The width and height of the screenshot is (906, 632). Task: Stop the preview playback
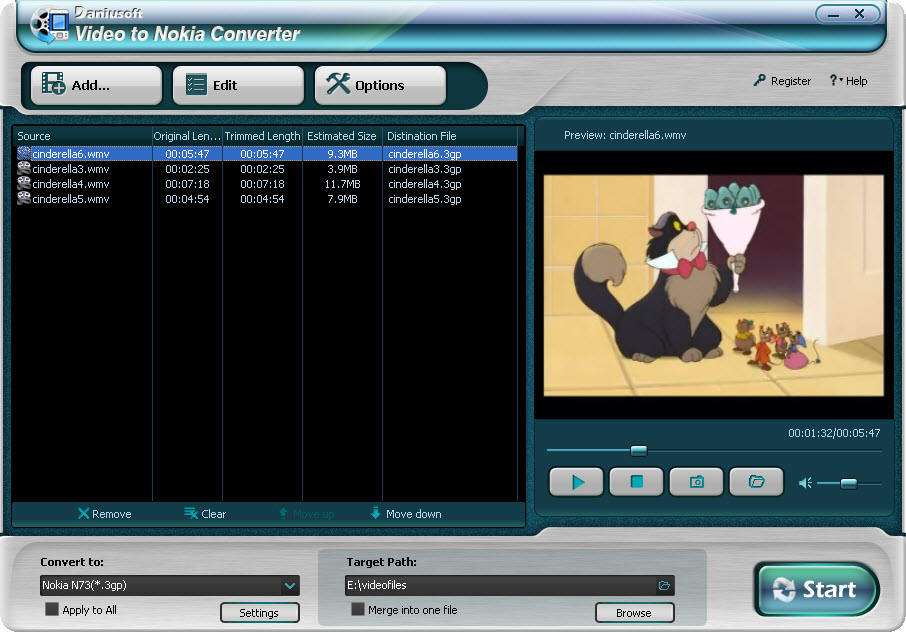pos(636,482)
